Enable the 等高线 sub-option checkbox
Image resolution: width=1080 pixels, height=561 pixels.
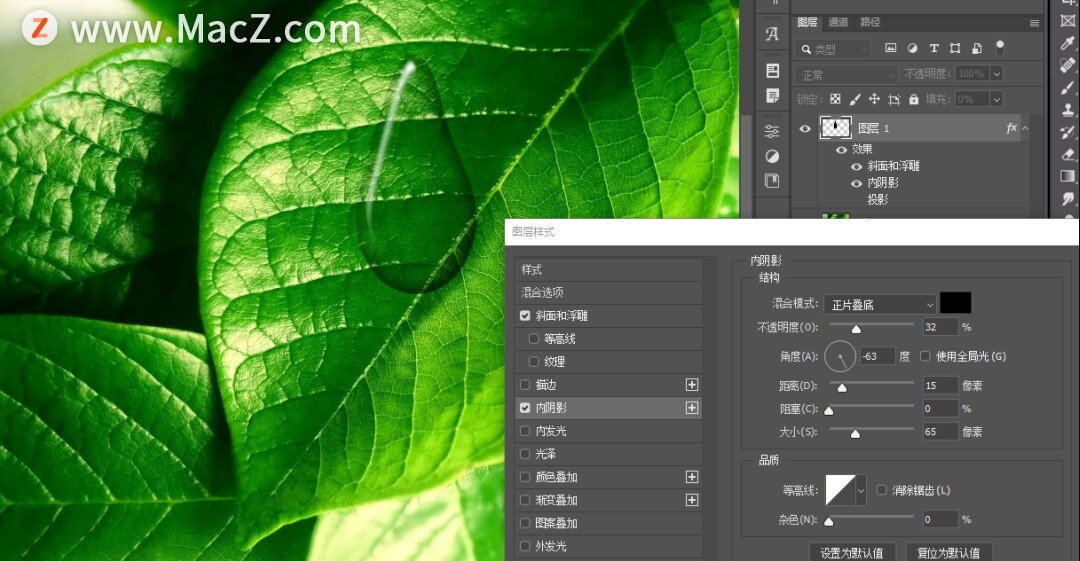point(533,339)
